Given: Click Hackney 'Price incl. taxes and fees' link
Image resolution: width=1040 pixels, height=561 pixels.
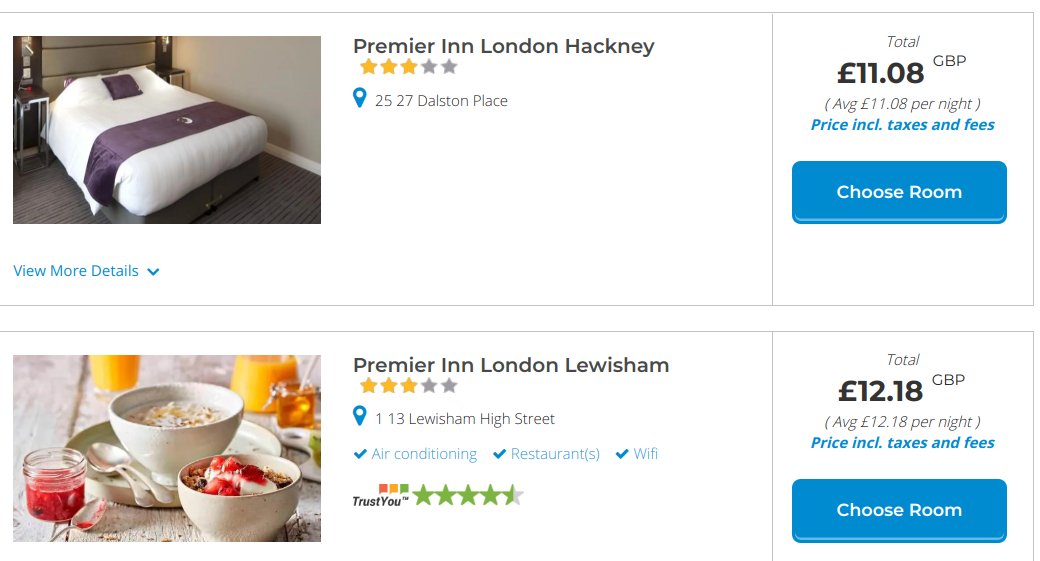Looking at the screenshot, I should 902,125.
